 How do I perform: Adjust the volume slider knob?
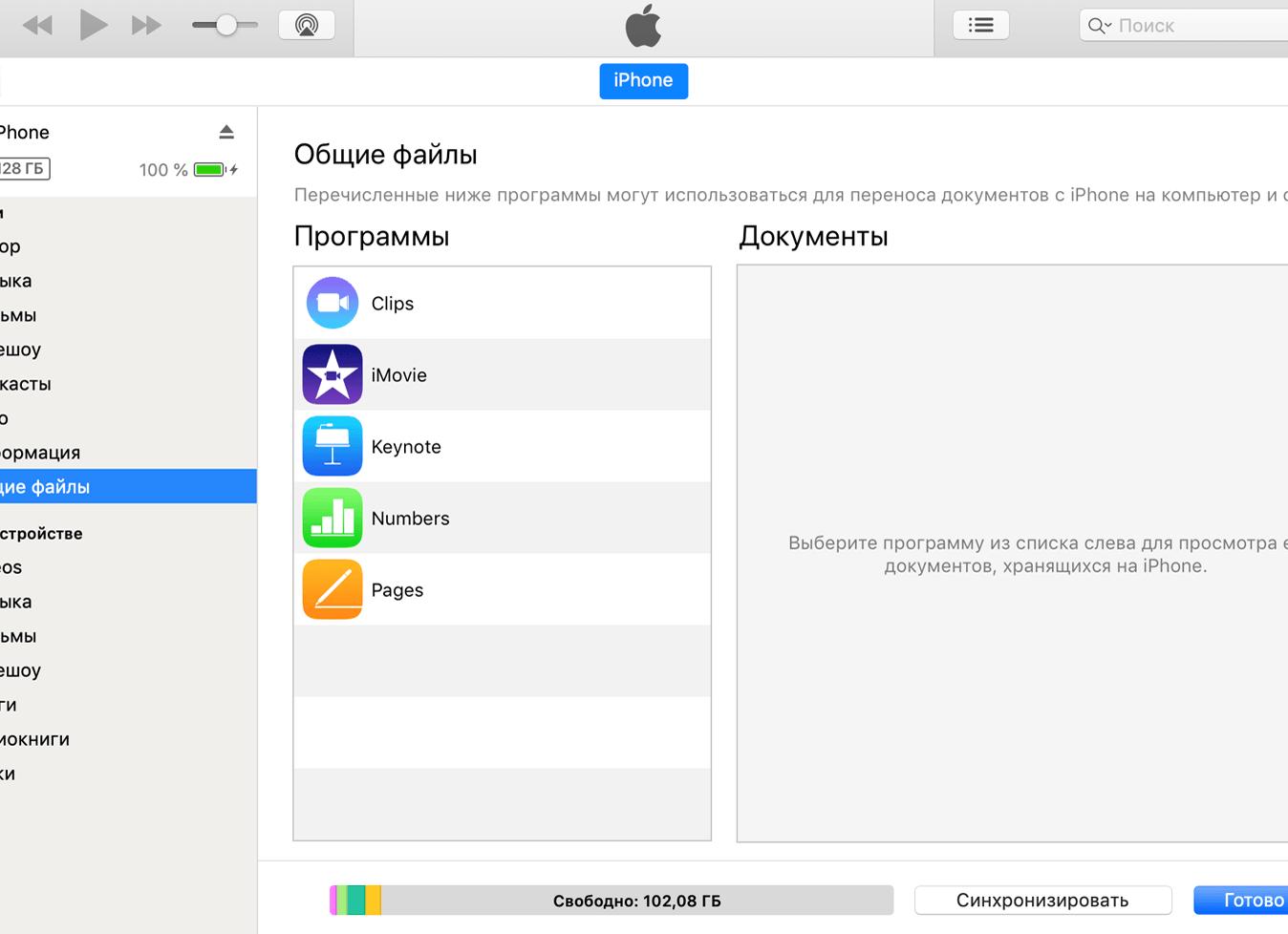226,25
